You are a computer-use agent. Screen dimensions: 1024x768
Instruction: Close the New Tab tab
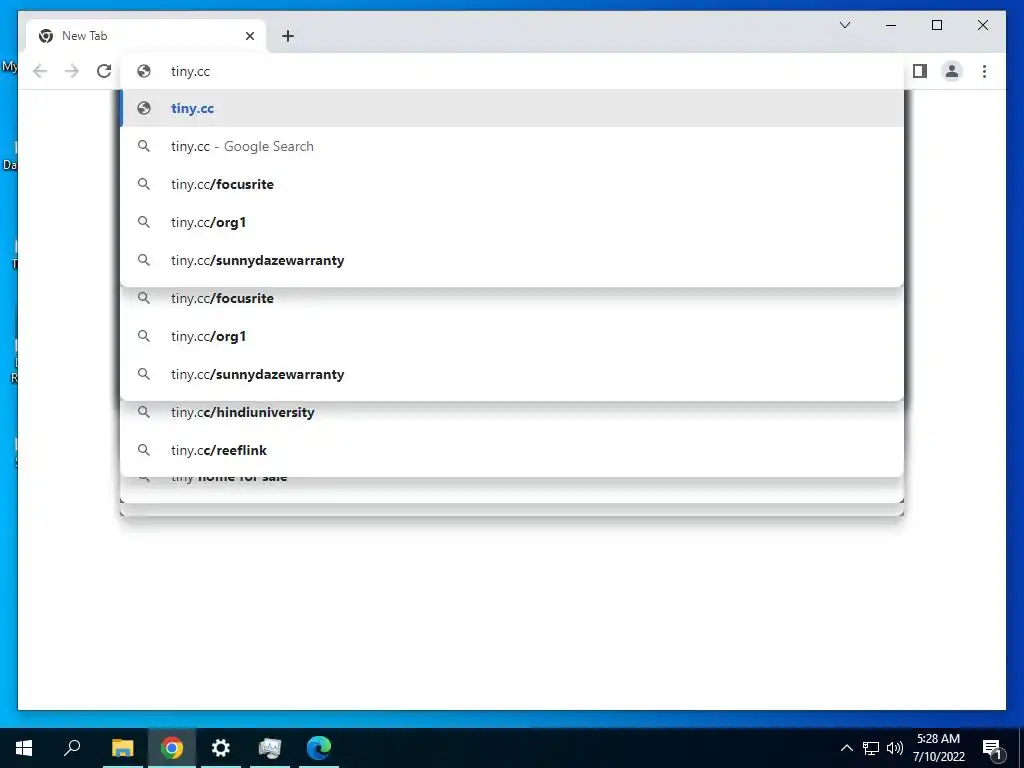tap(249, 36)
